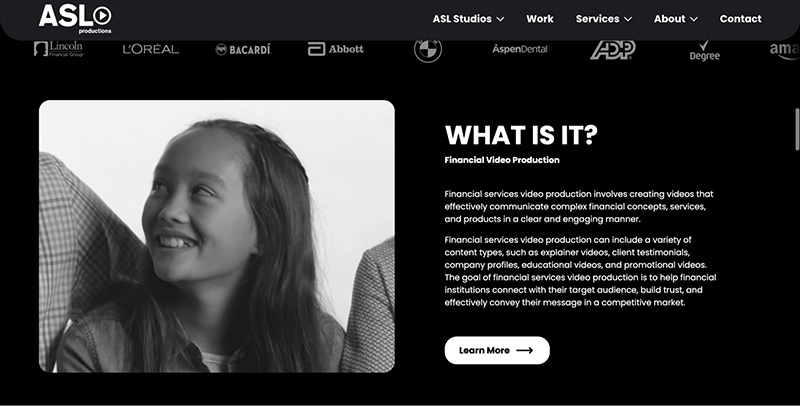
Task: Open the About dropdown chevron
Action: click(694, 19)
